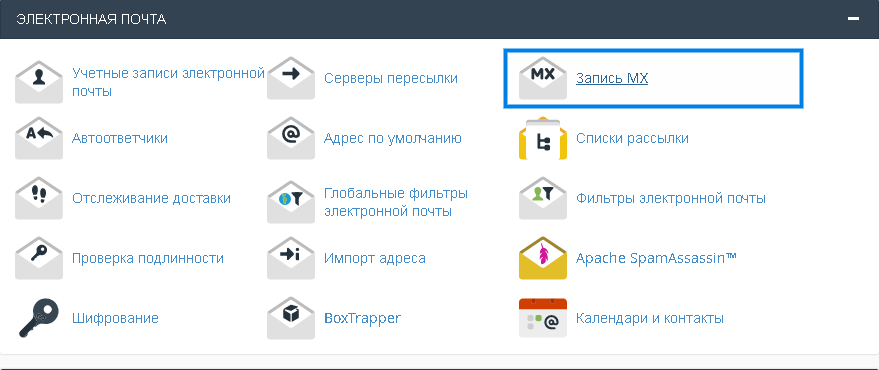Open 'Фильтры электронной почты' link

(670, 198)
